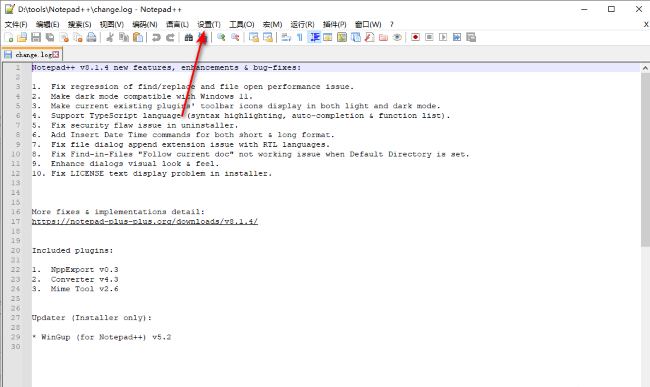The height and width of the screenshot is (387, 650).
Task: Zoom in using magnifier plus icon
Action: point(221,38)
